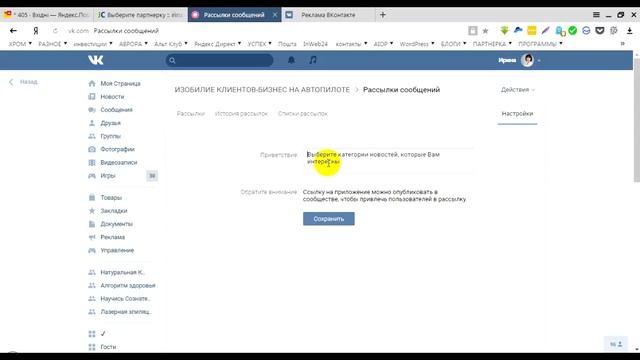Open browser downloads arrow icon

click(629, 31)
